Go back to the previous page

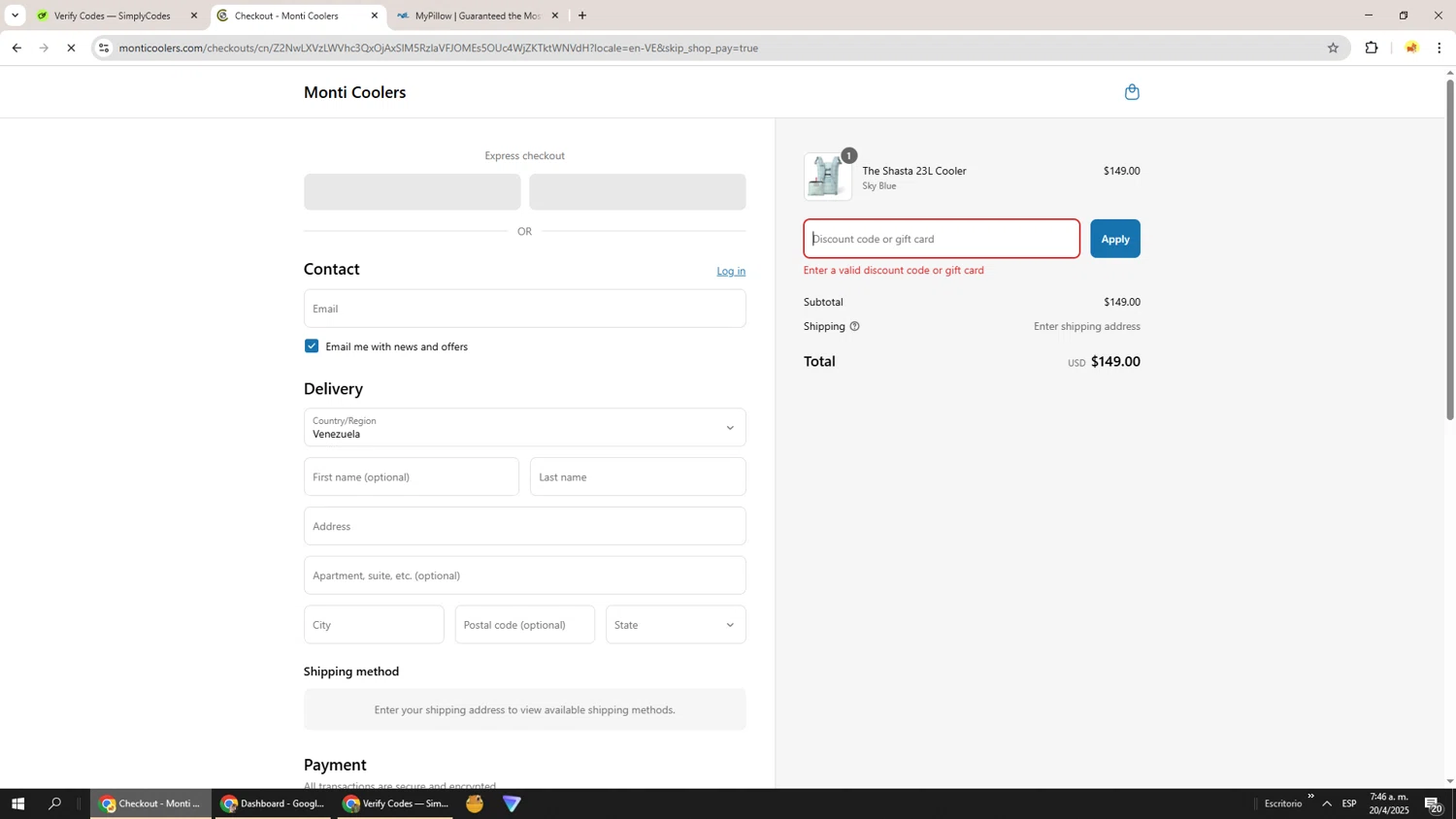(x=17, y=48)
